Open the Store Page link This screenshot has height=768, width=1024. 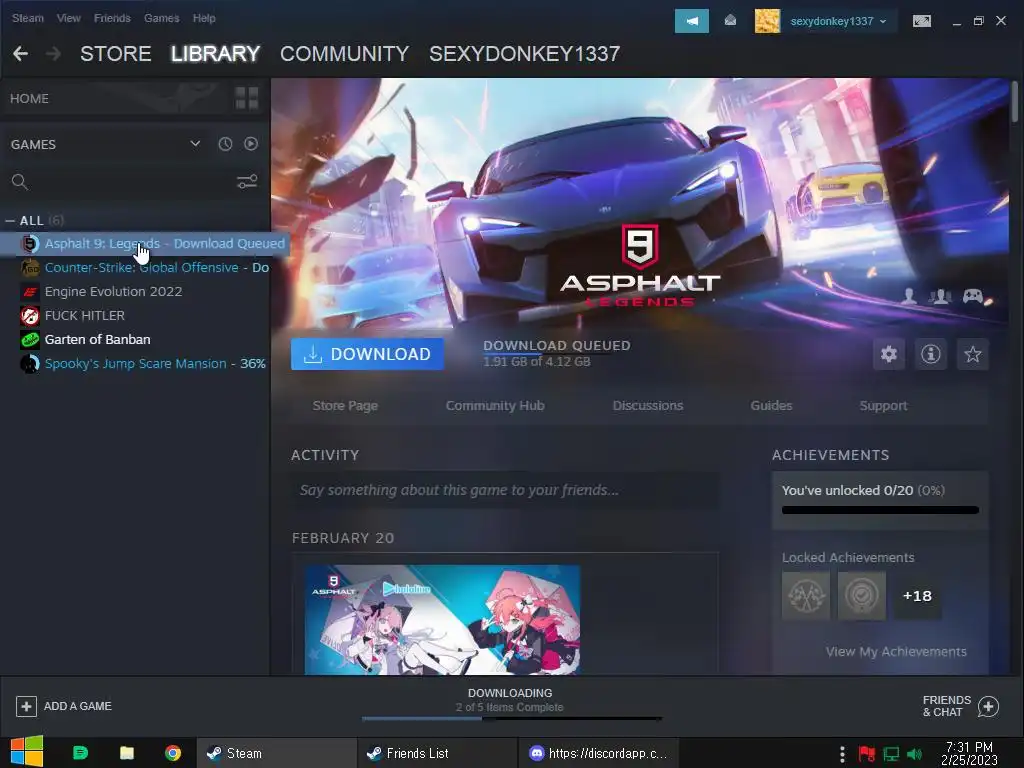[x=345, y=406]
